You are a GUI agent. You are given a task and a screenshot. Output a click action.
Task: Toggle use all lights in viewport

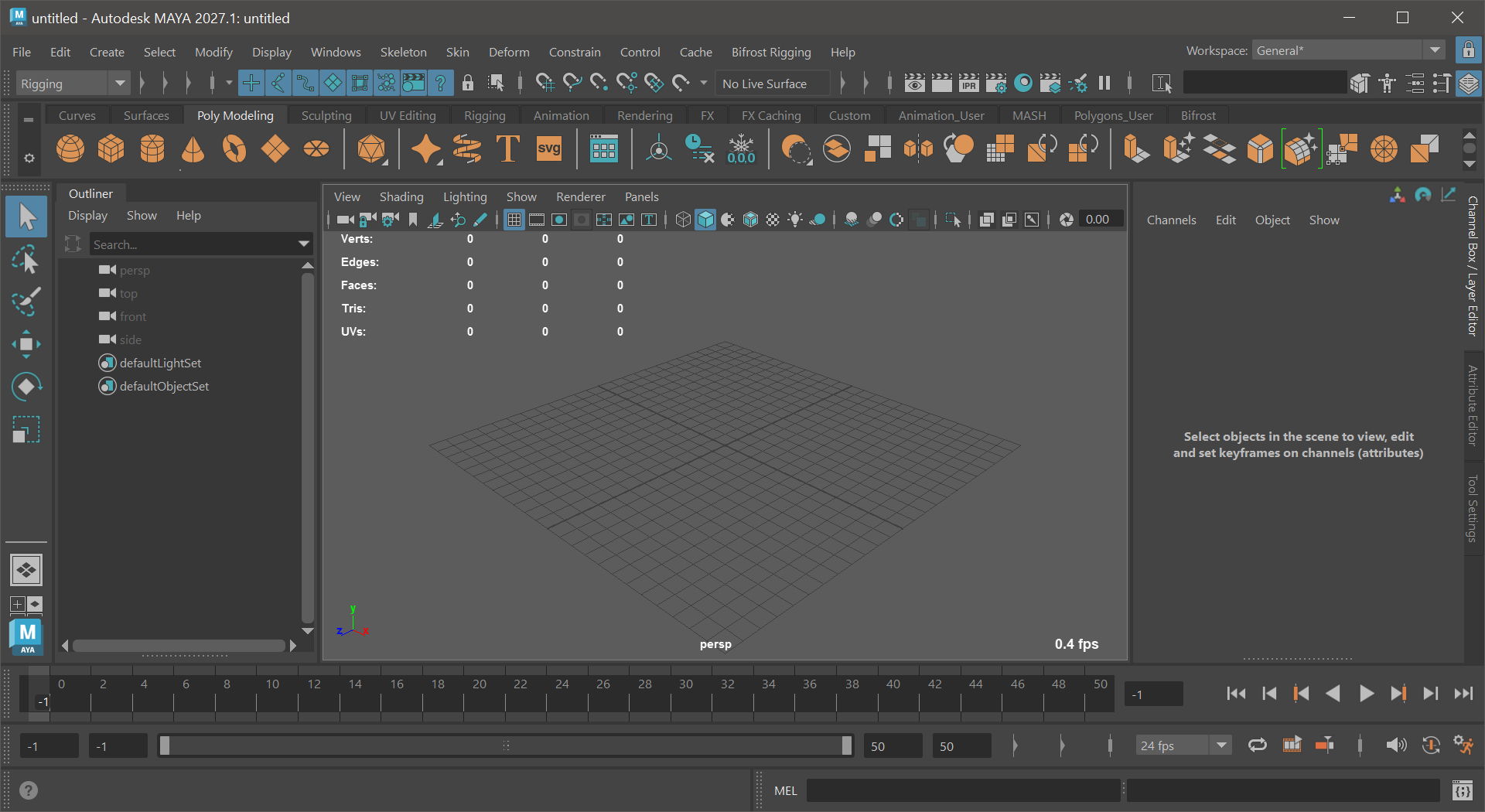(x=795, y=220)
